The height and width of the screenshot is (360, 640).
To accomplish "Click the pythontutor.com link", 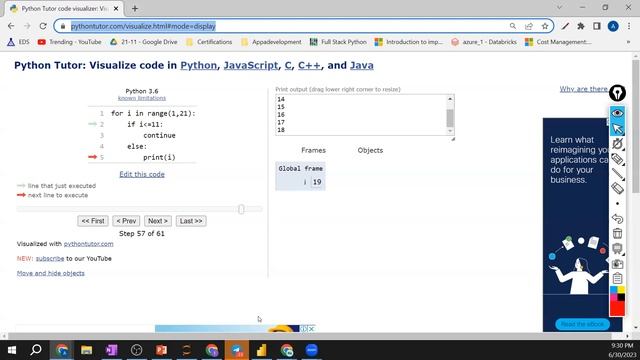I will 89,244.
